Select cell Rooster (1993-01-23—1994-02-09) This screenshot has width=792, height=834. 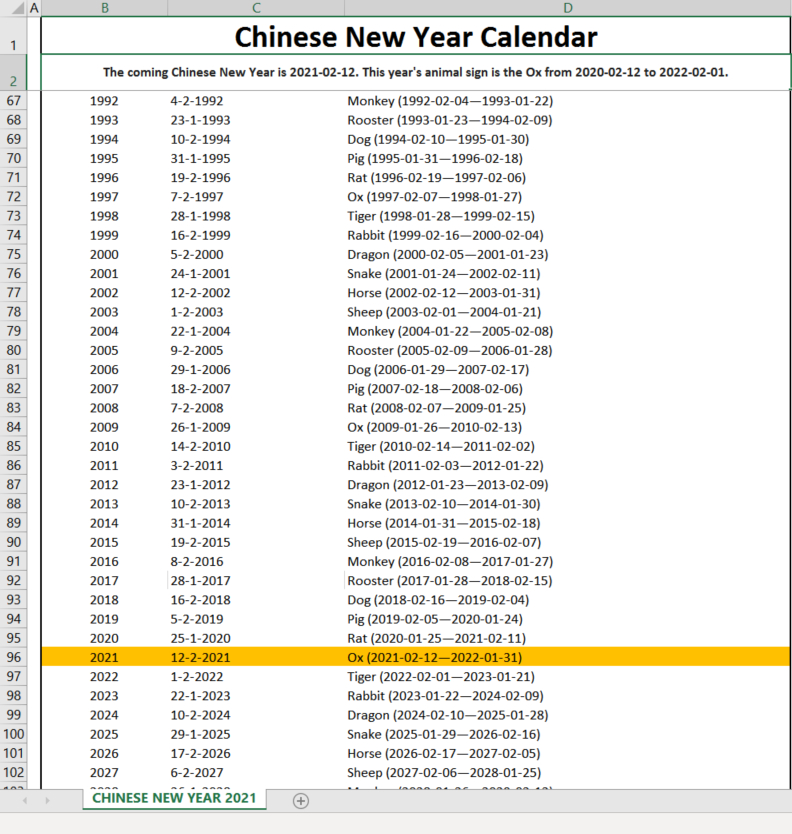pyautogui.click(x=568, y=120)
